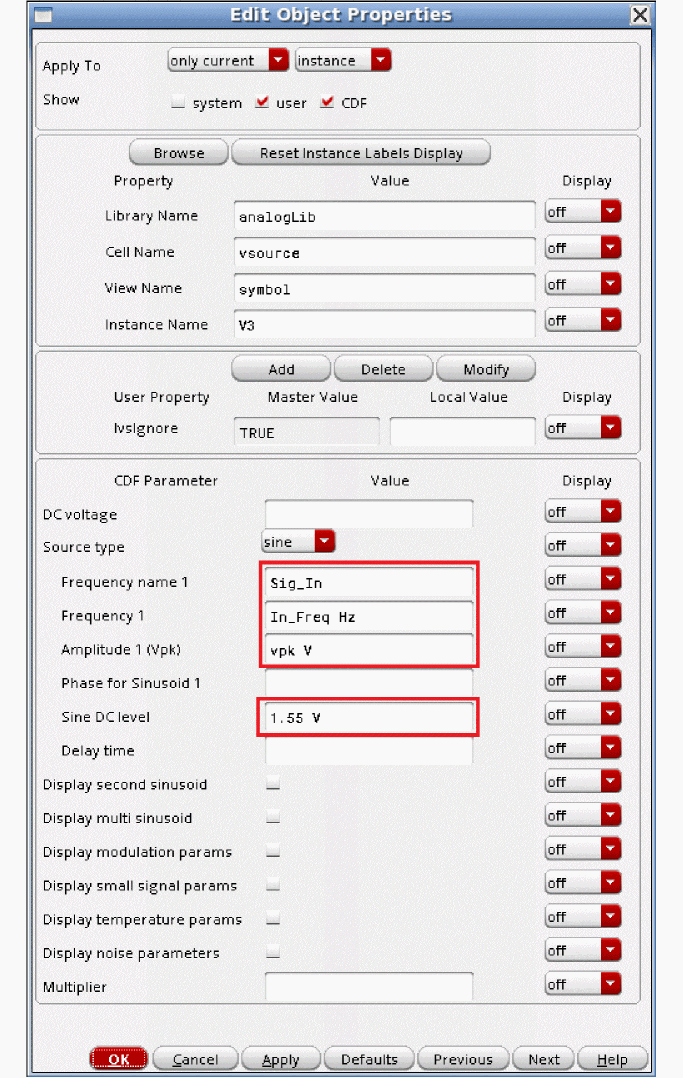Click the Modify user property button

coord(486,369)
